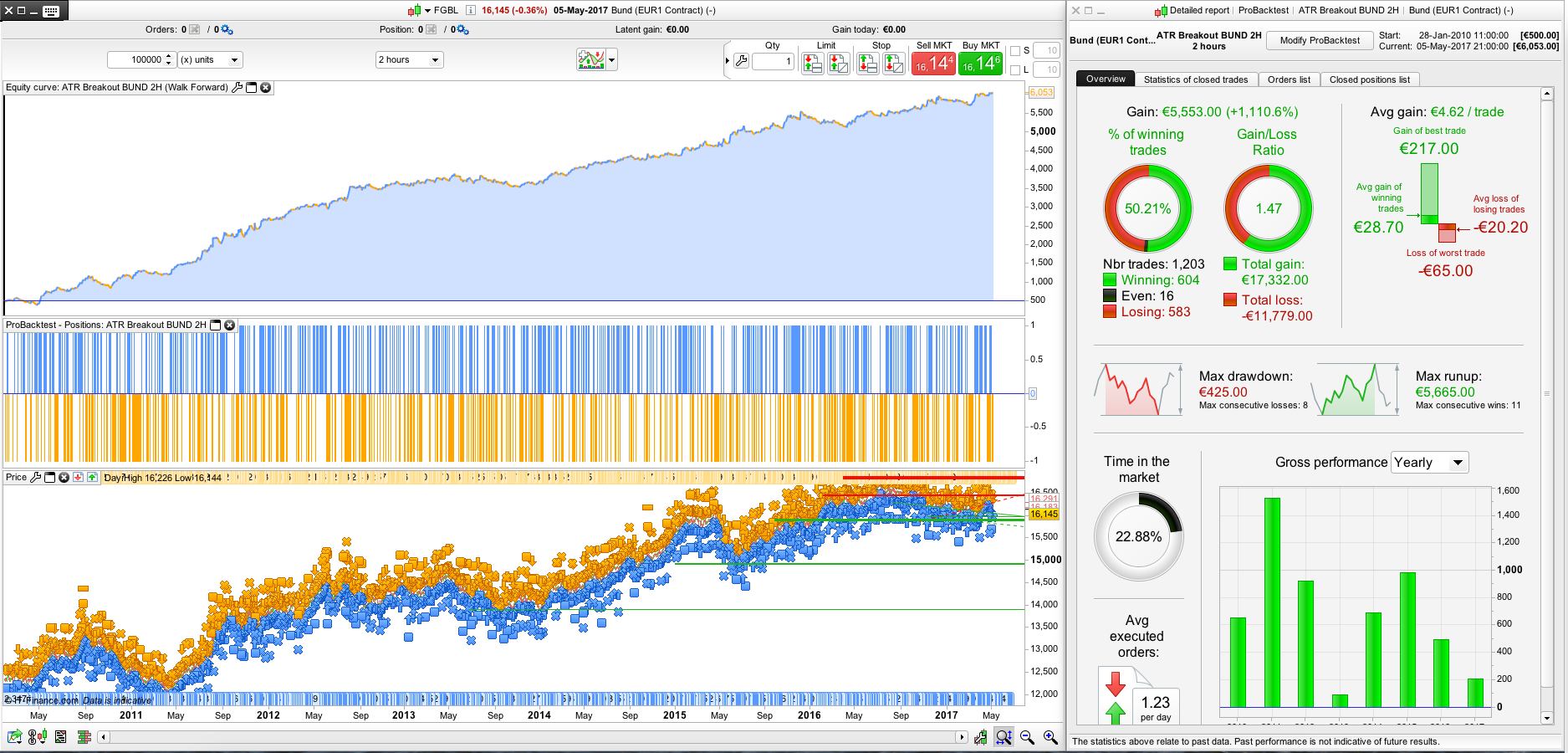Viewport: 1568px width, 753px height.
Task: Enable the L limit checkbox
Action: click(x=1015, y=70)
